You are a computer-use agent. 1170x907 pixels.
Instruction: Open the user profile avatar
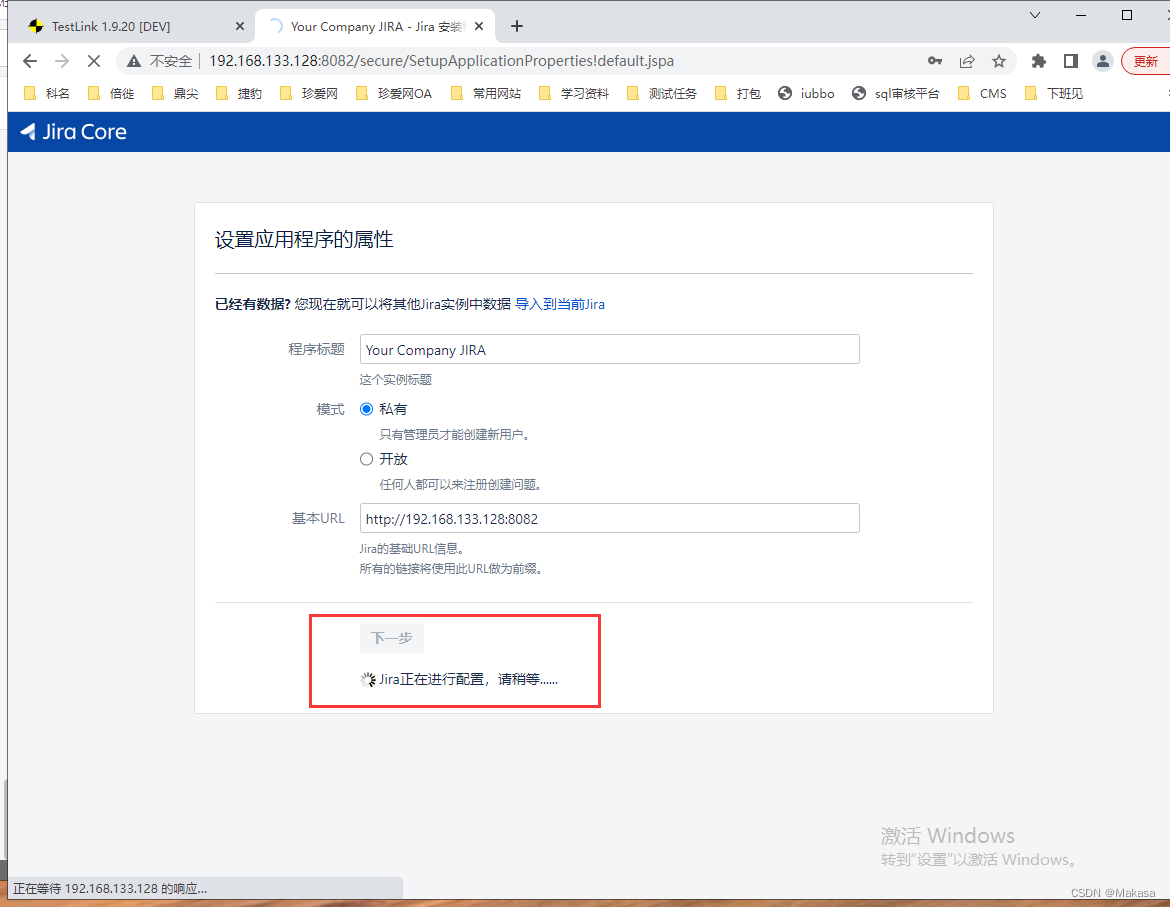tap(1103, 61)
